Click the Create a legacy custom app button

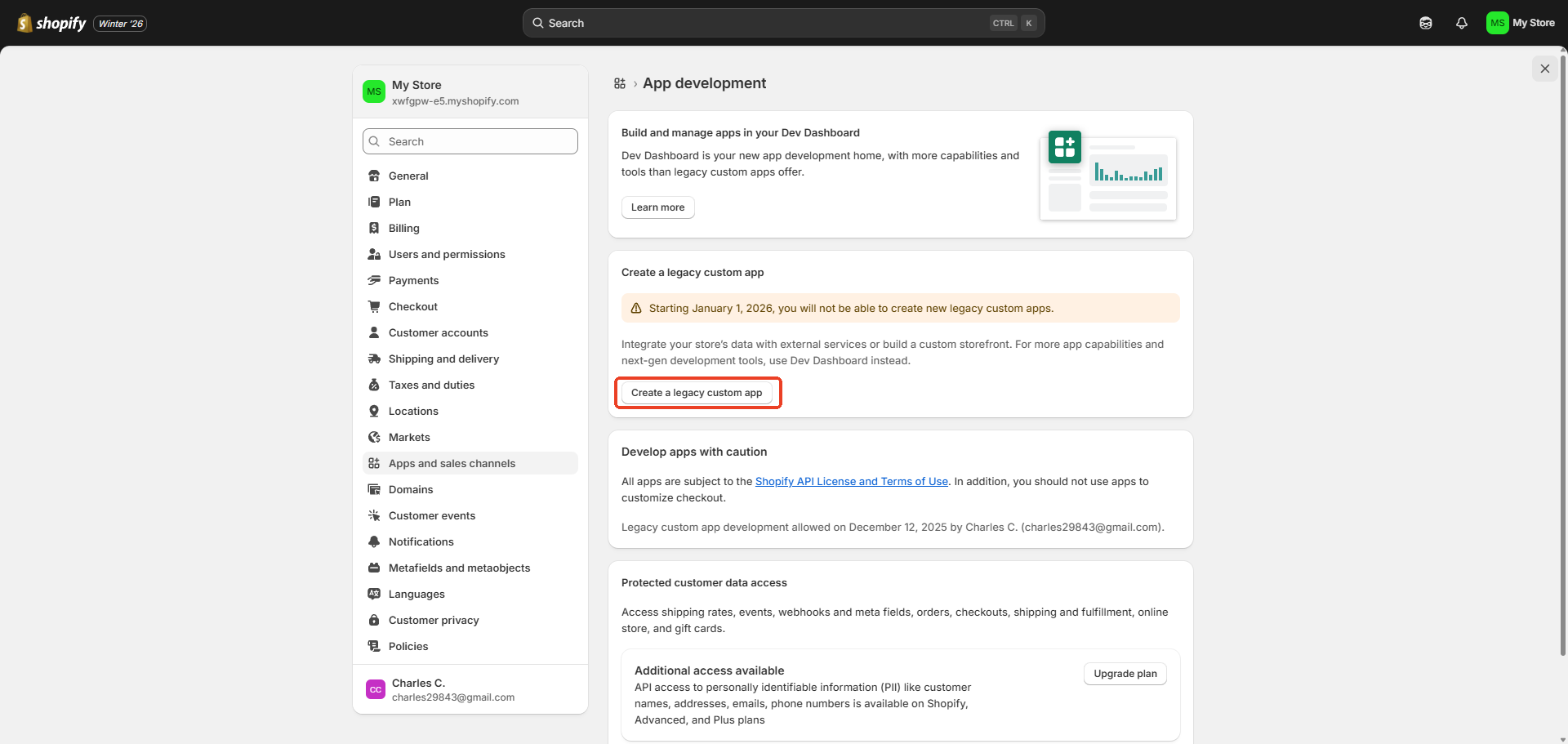(x=697, y=393)
